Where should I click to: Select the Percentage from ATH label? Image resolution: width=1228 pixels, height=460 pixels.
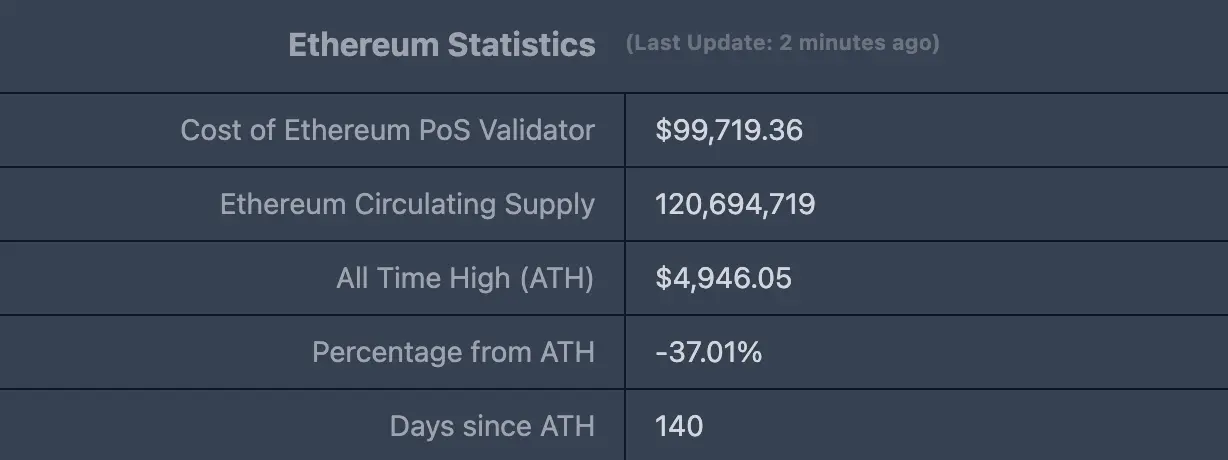pos(453,352)
